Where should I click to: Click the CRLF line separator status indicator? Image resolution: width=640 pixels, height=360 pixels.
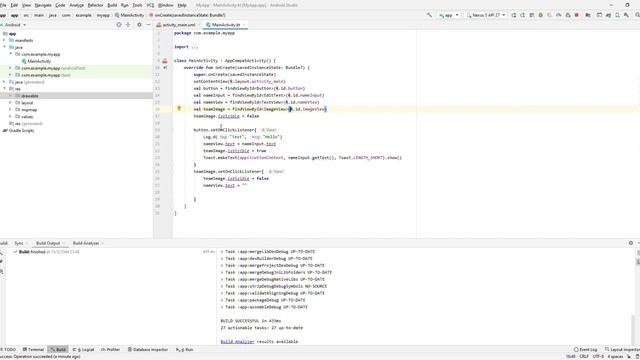pos(584,357)
